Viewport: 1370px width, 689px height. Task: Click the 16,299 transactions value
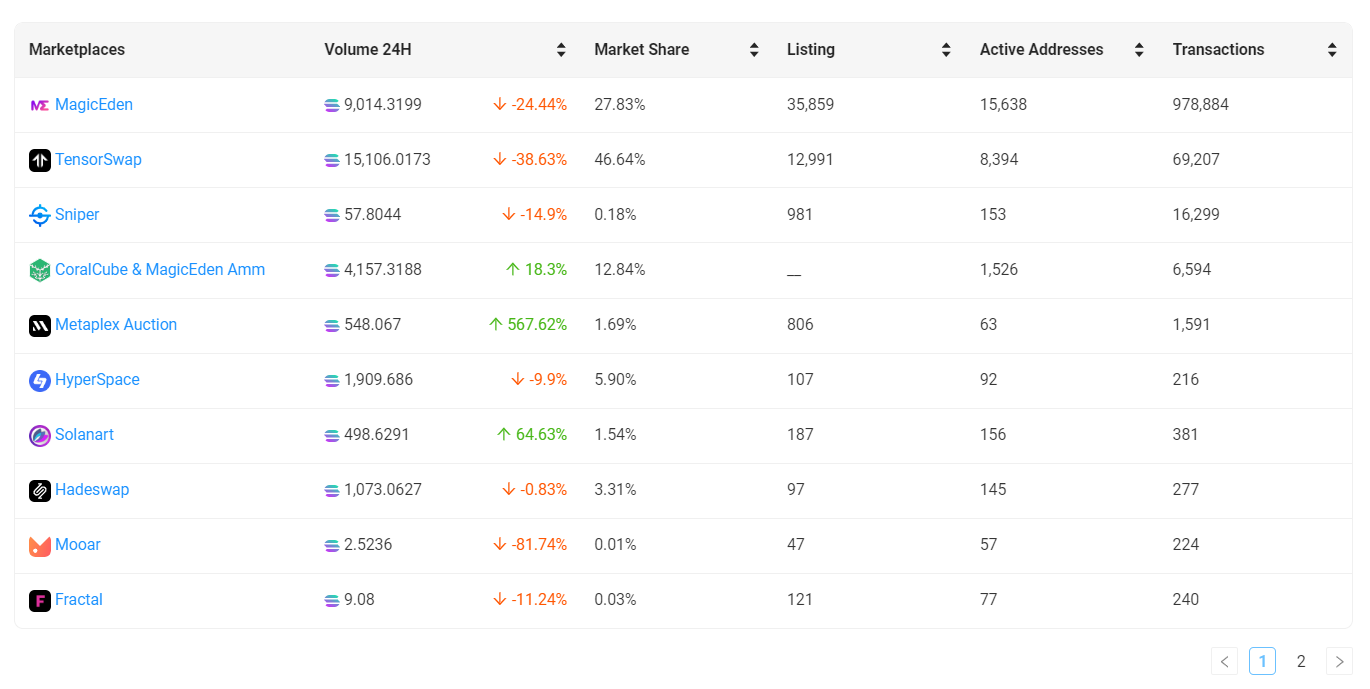1196,215
